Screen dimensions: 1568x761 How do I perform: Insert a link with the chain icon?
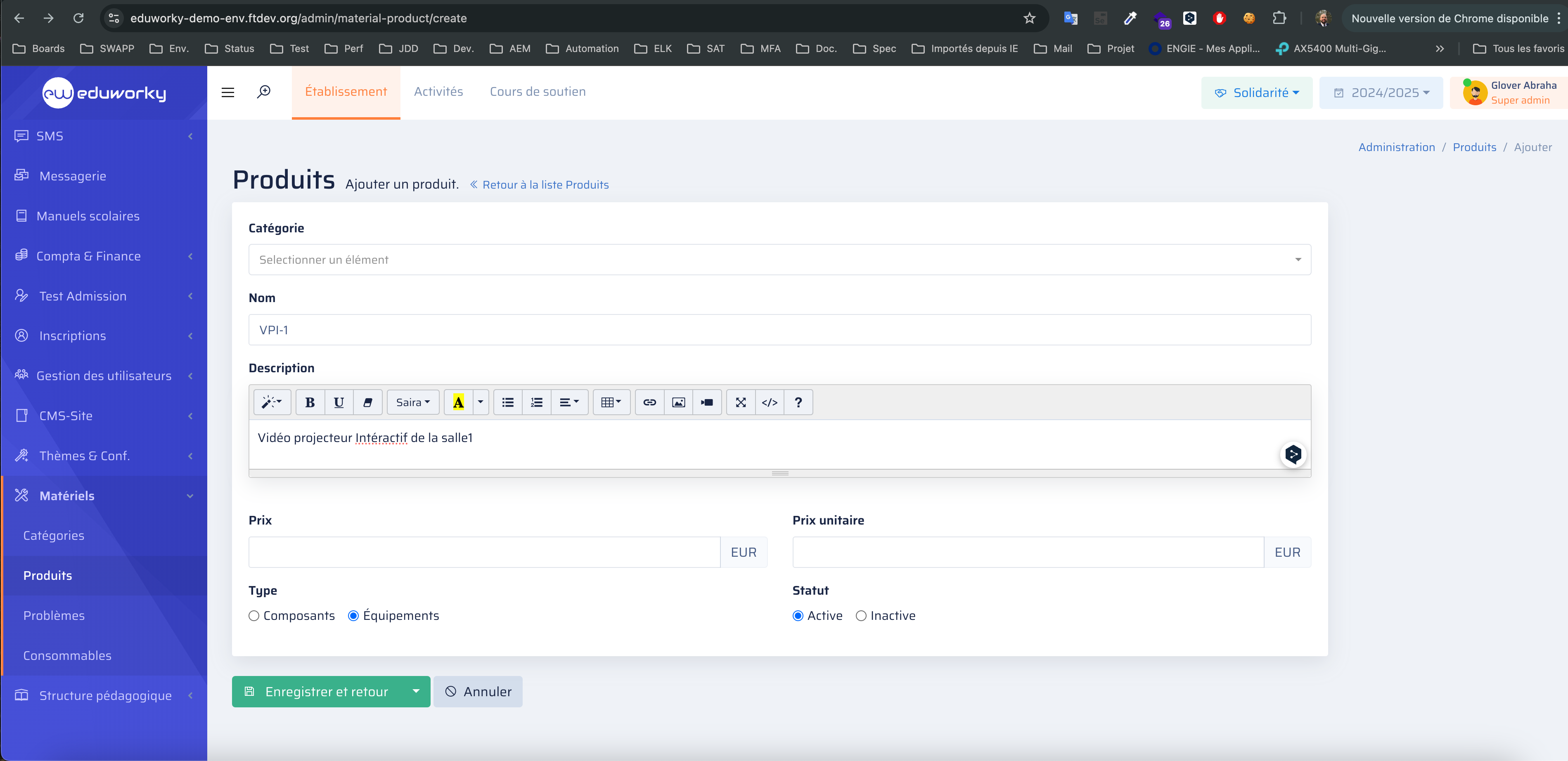(649, 402)
